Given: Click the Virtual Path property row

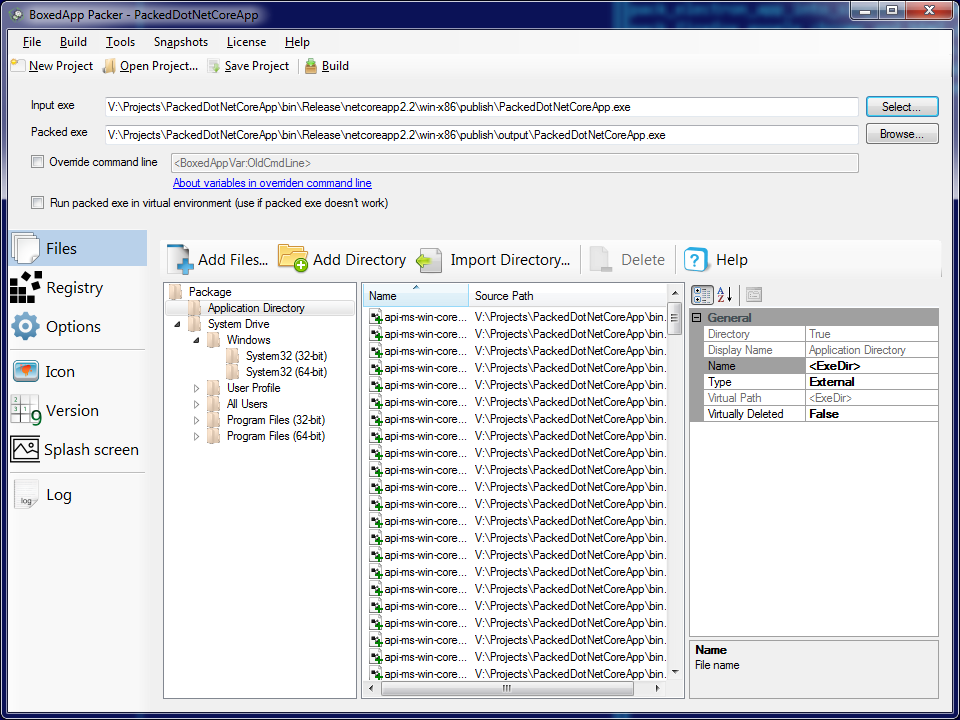Looking at the screenshot, I should pyautogui.click(x=820, y=398).
